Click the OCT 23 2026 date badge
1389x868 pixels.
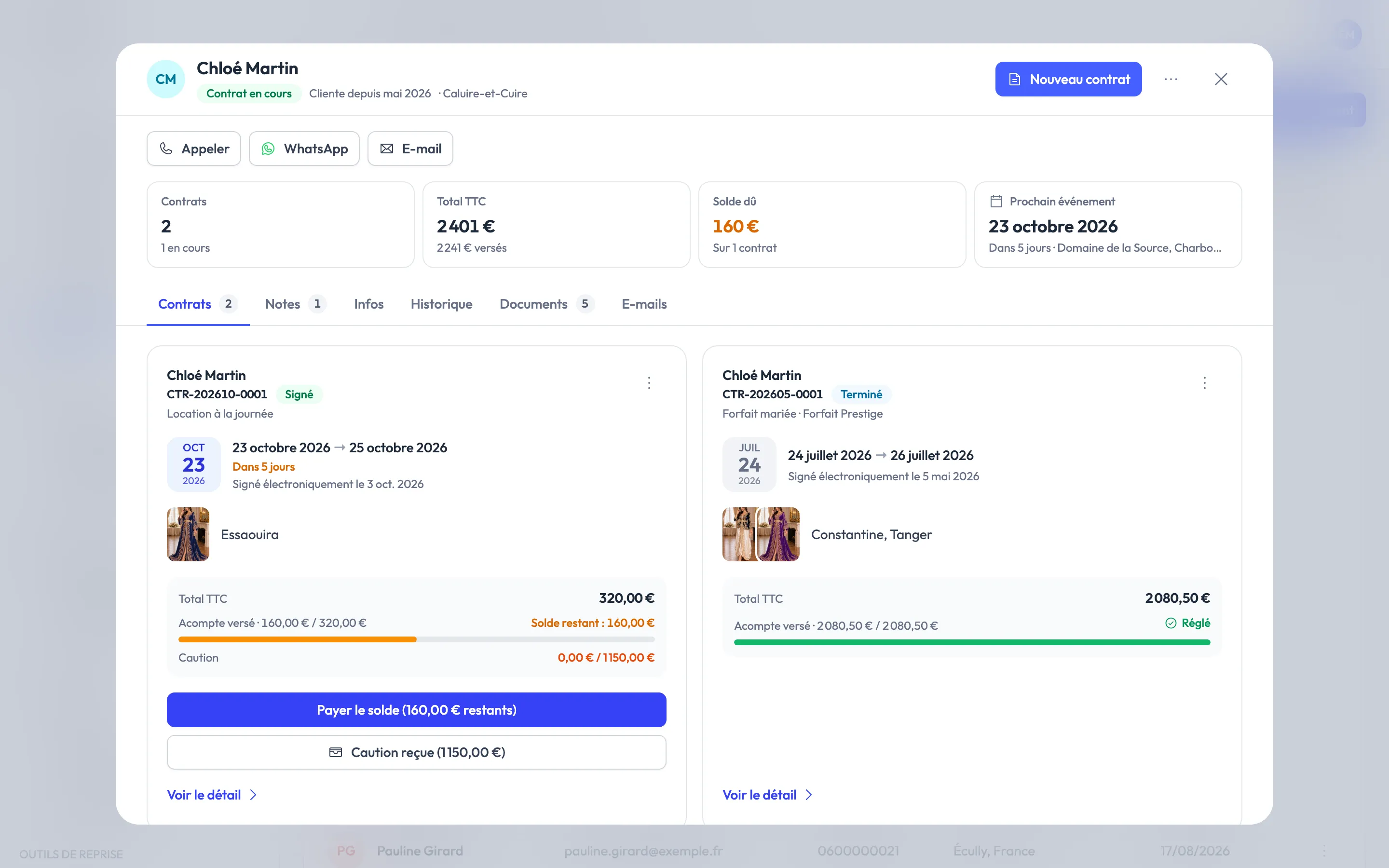pos(193,464)
